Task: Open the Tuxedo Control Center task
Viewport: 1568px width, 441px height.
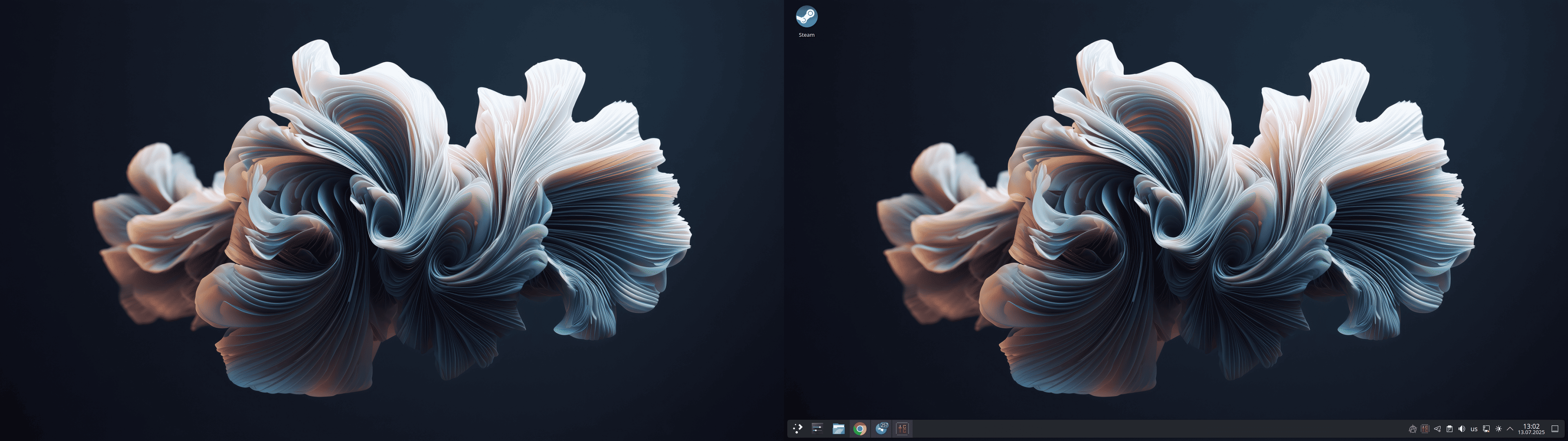Action: (902, 428)
